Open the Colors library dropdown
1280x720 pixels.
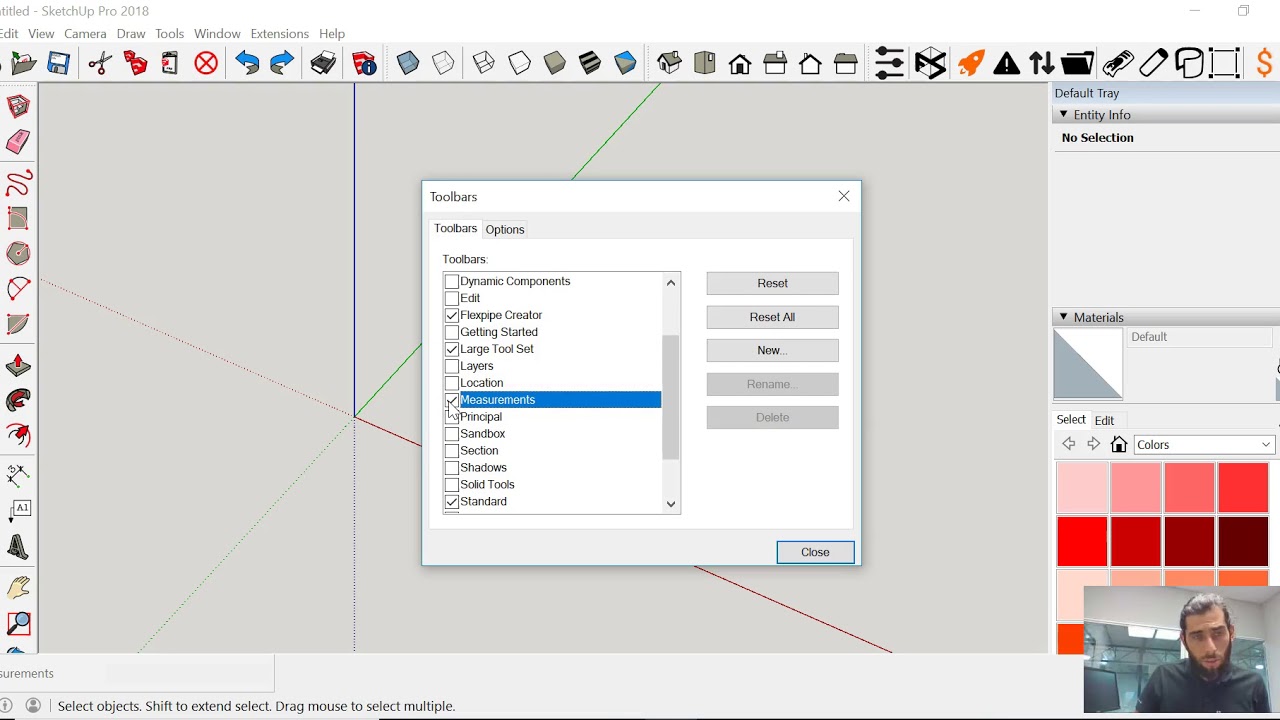tap(1203, 445)
